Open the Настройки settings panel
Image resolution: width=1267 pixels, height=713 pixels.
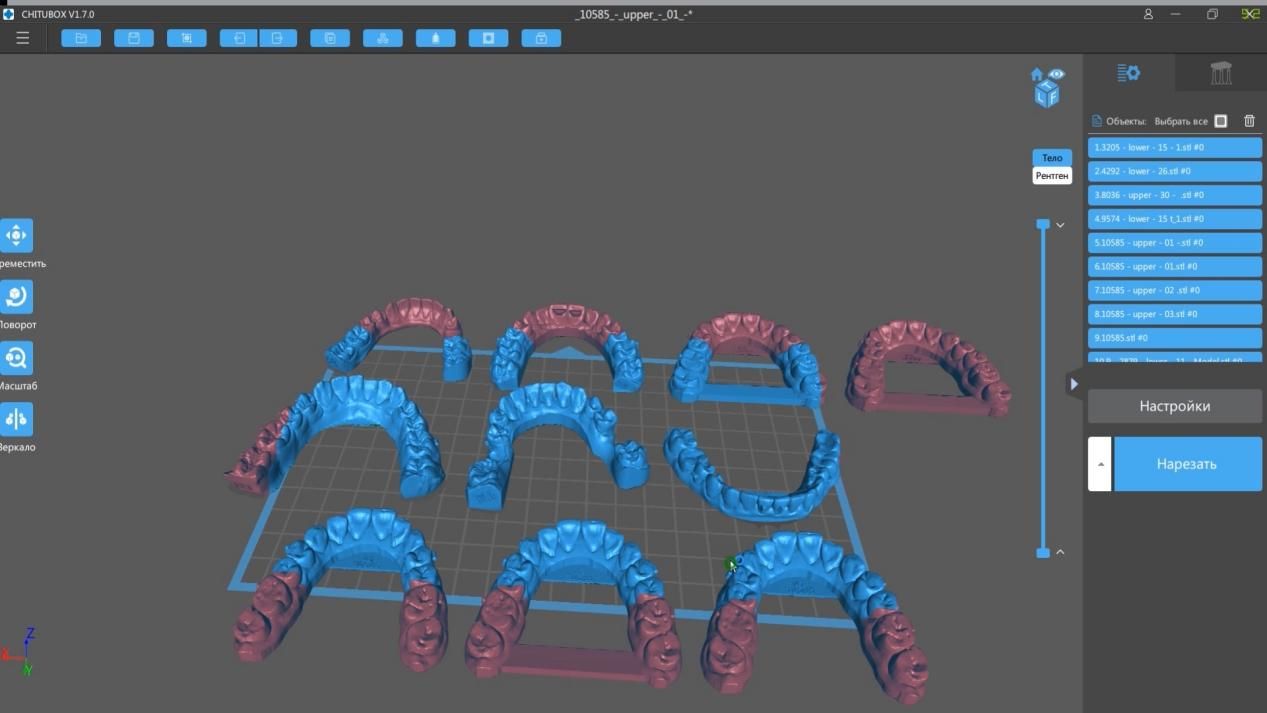click(1174, 406)
